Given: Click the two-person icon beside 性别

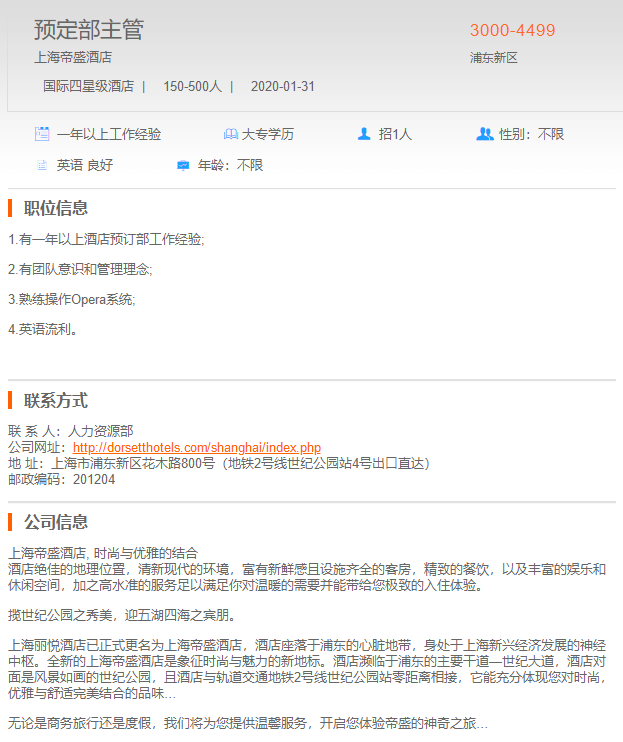Looking at the screenshot, I should (x=485, y=134).
